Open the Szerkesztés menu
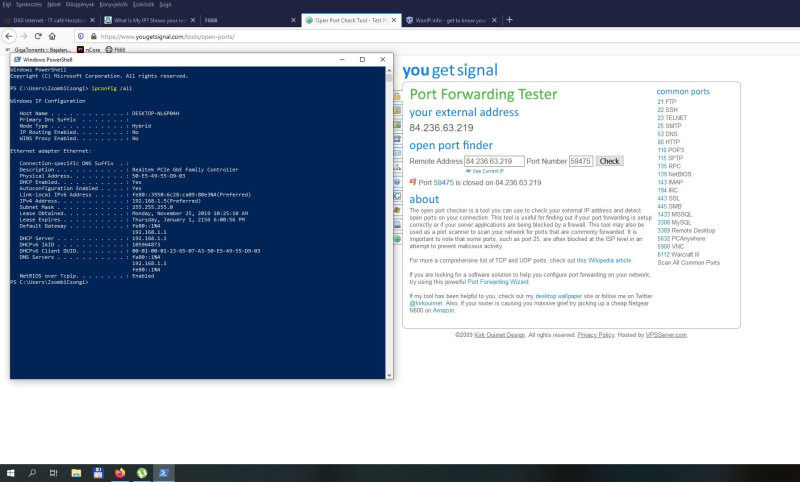Screen dimensions: 800x482 (29, 4)
